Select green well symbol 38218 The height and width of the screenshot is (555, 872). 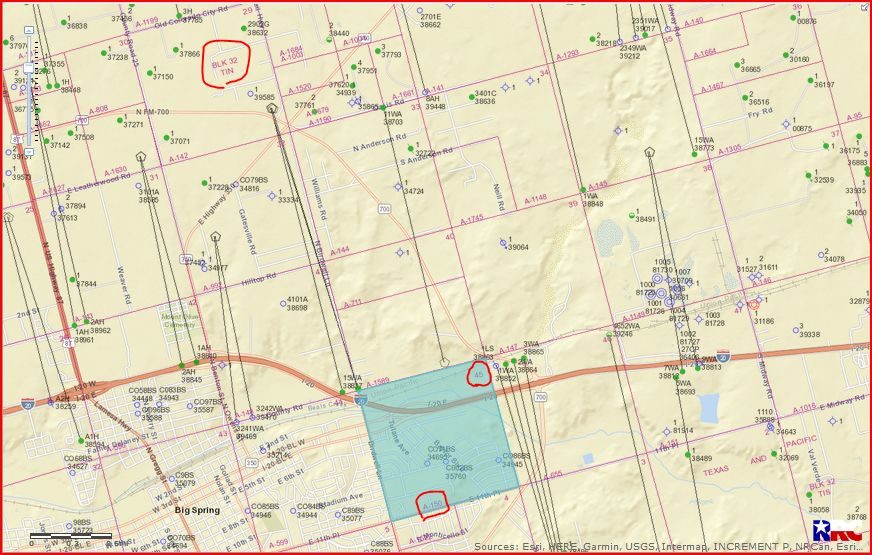(x=592, y=39)
